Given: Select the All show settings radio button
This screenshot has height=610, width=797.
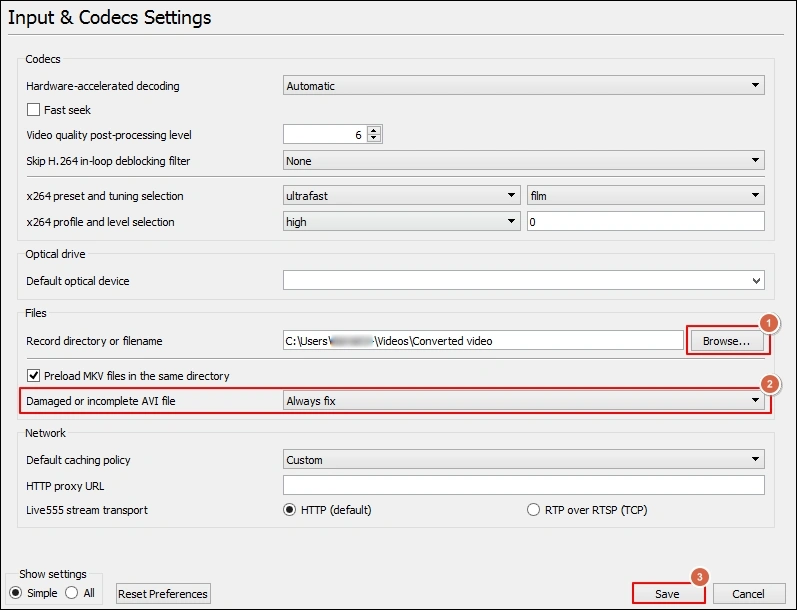Looking at the screenshot, I should [x=72, y=593].
